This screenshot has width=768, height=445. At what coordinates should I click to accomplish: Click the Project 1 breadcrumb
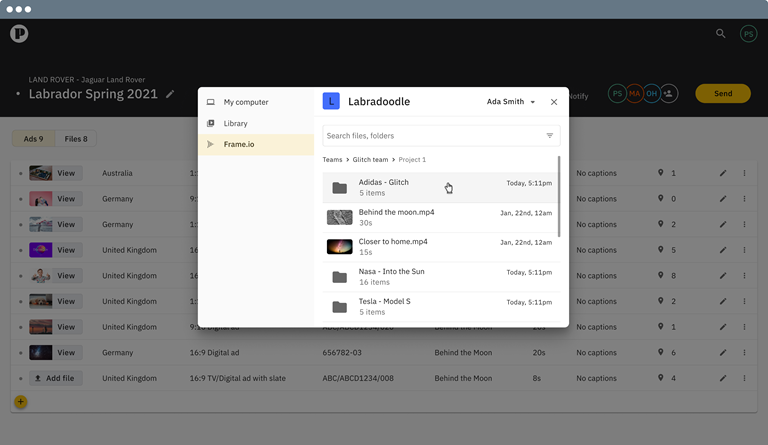pyautogui.click(x=412, y=160)
